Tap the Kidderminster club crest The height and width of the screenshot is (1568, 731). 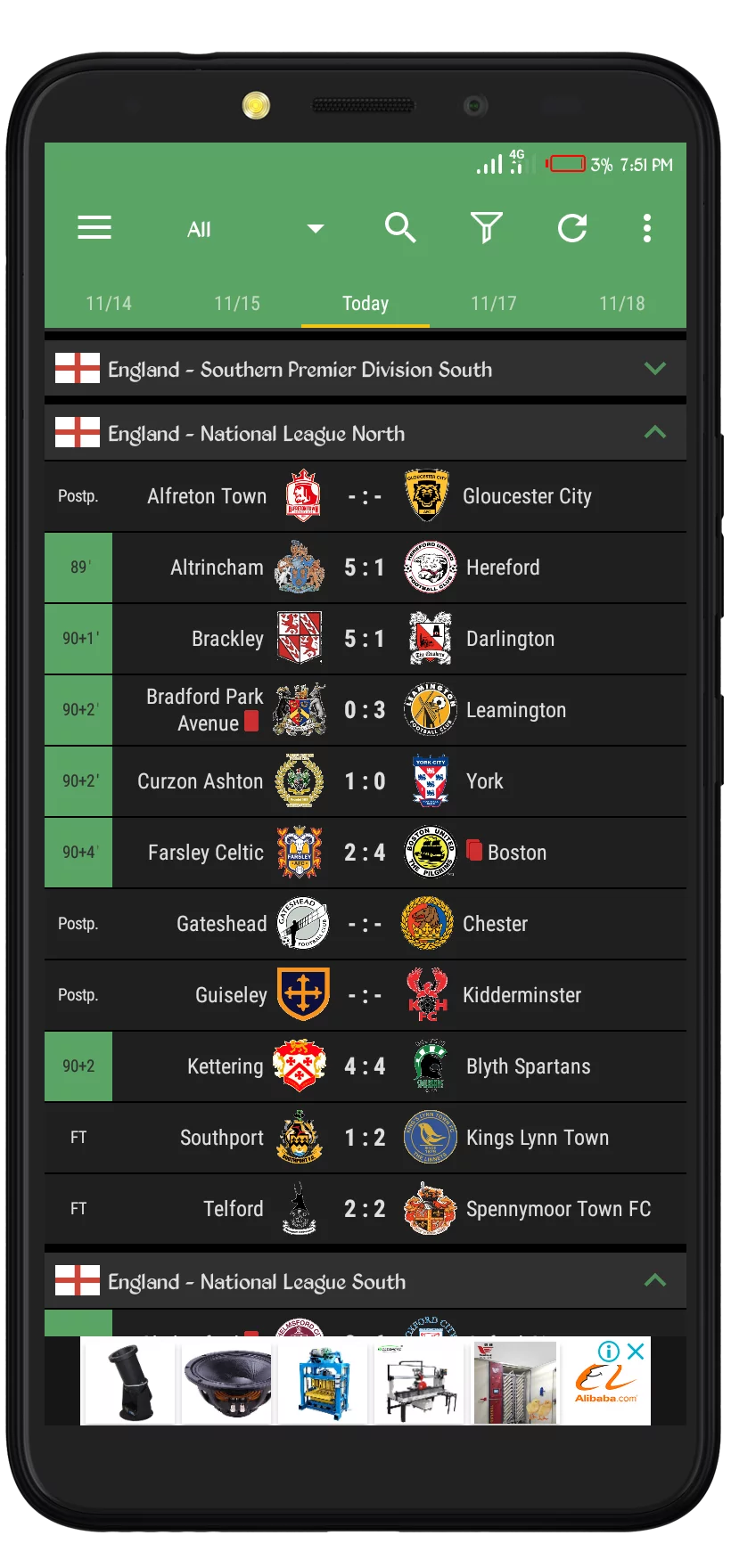[428, 995]
